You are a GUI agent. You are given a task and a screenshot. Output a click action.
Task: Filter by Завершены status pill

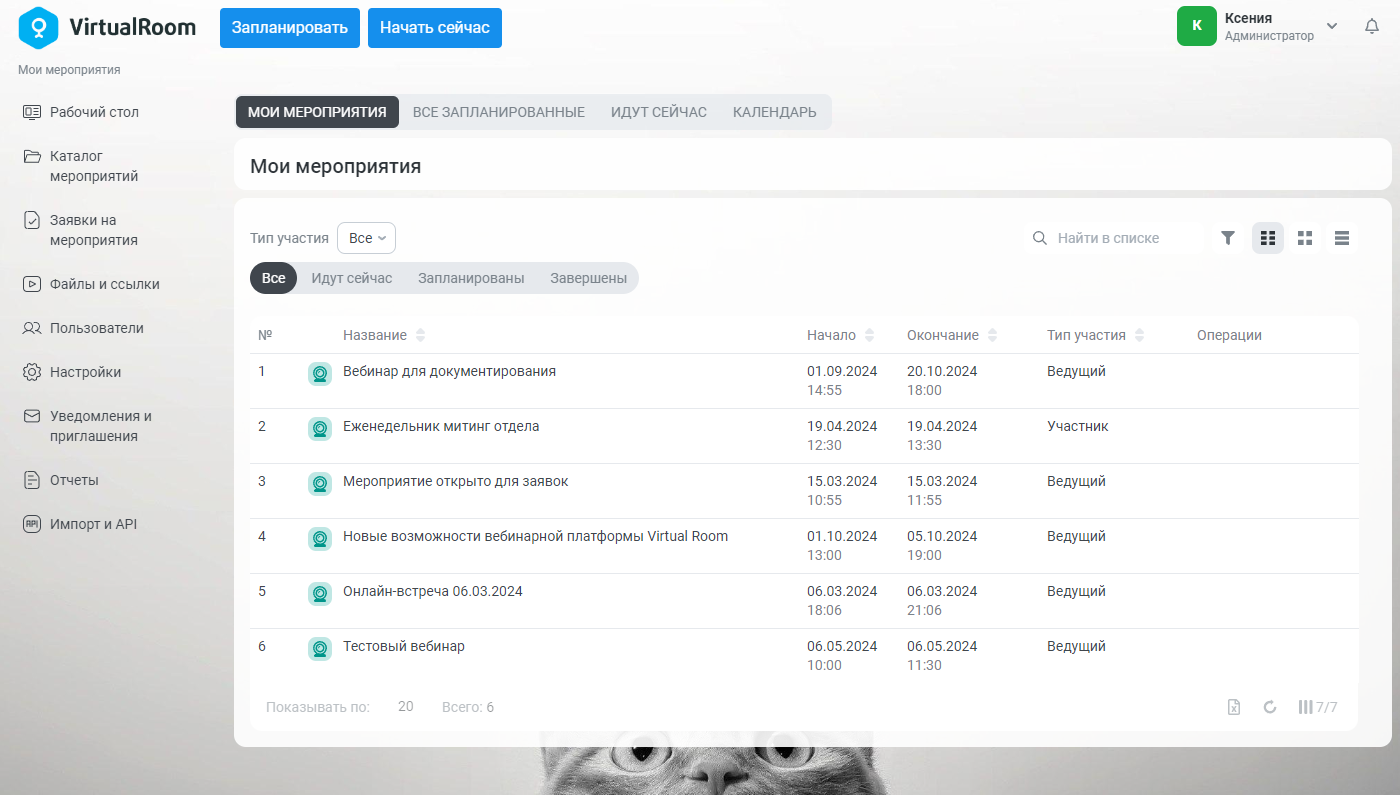click(589, 278)
